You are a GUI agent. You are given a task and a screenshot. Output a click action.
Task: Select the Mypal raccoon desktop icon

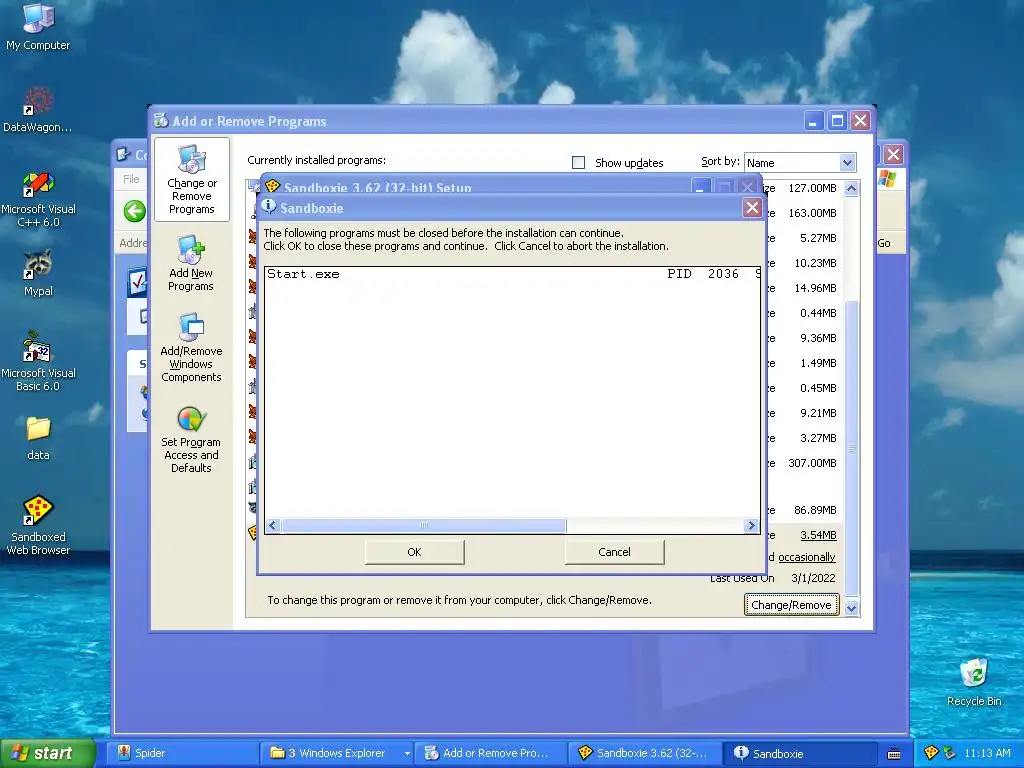[x=38, y=273]
